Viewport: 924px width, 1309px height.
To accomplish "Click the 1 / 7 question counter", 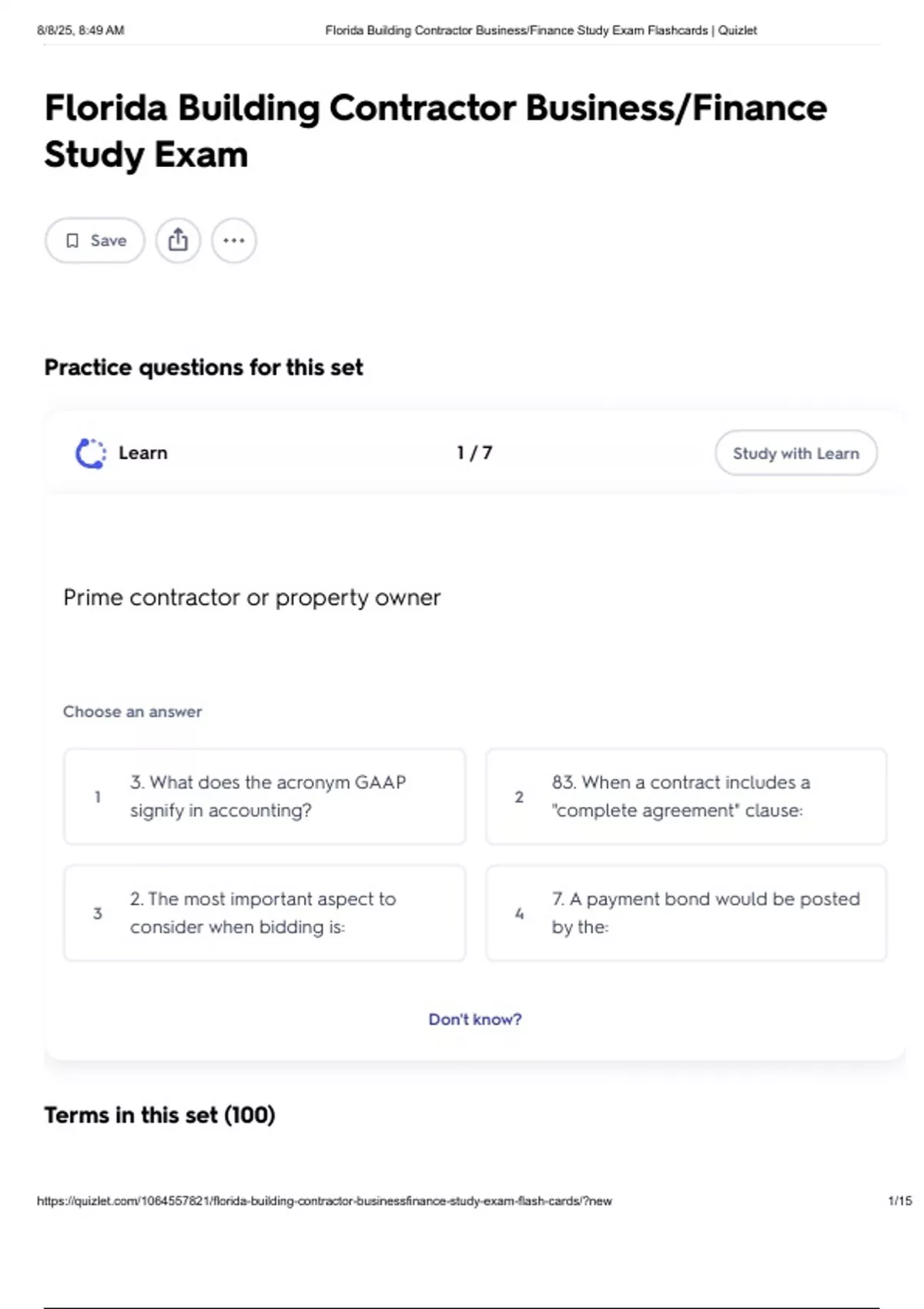I will pyautogui.click(x=474, y=453).
